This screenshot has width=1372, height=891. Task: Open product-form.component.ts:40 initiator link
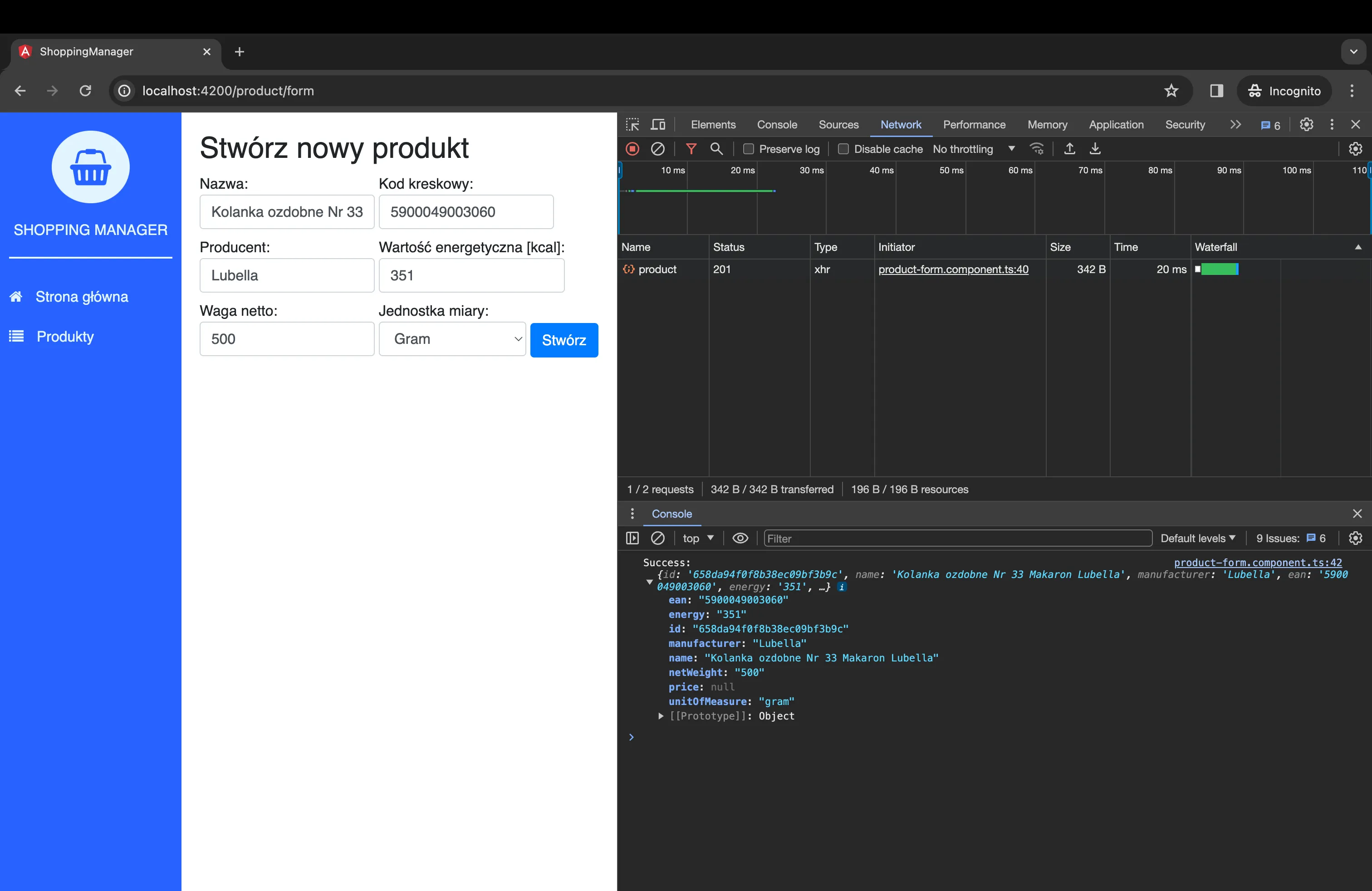[x=953, y=269]
